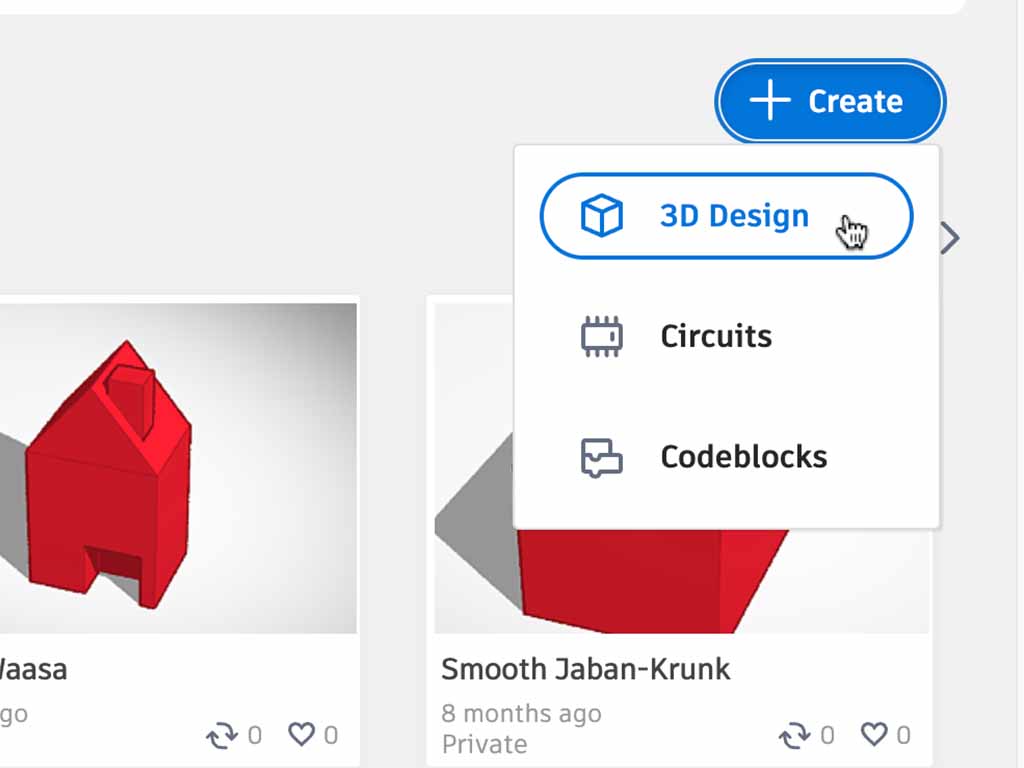This screenshot has height=768, width=1024.
Task: Click the Codeblocks puzzle-block icon
Action: pyautogui.click(x=602, y=457)
